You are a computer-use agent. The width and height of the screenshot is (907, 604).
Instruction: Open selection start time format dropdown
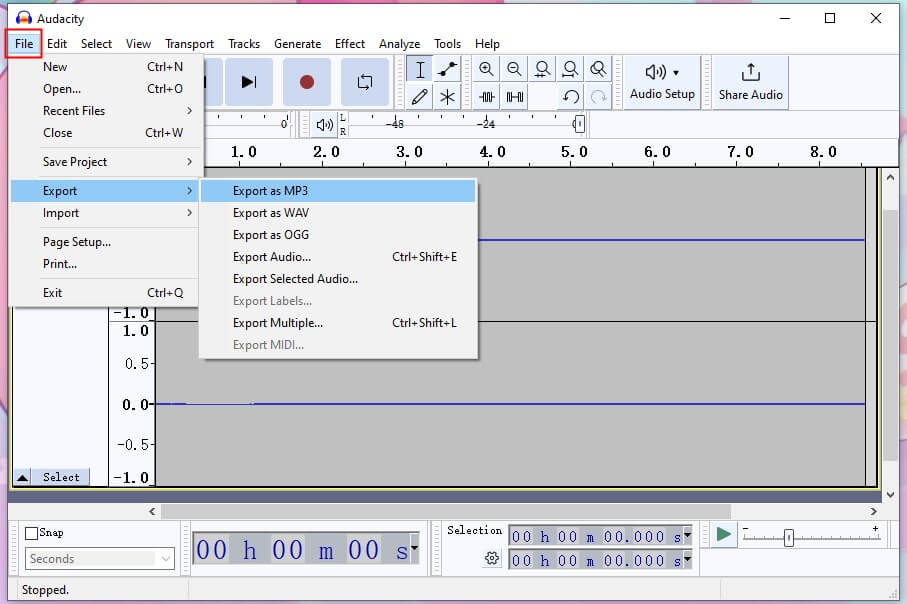point(687,536)
